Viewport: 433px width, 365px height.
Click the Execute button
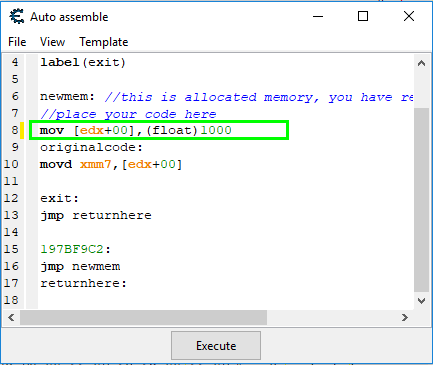click(216, 346)
